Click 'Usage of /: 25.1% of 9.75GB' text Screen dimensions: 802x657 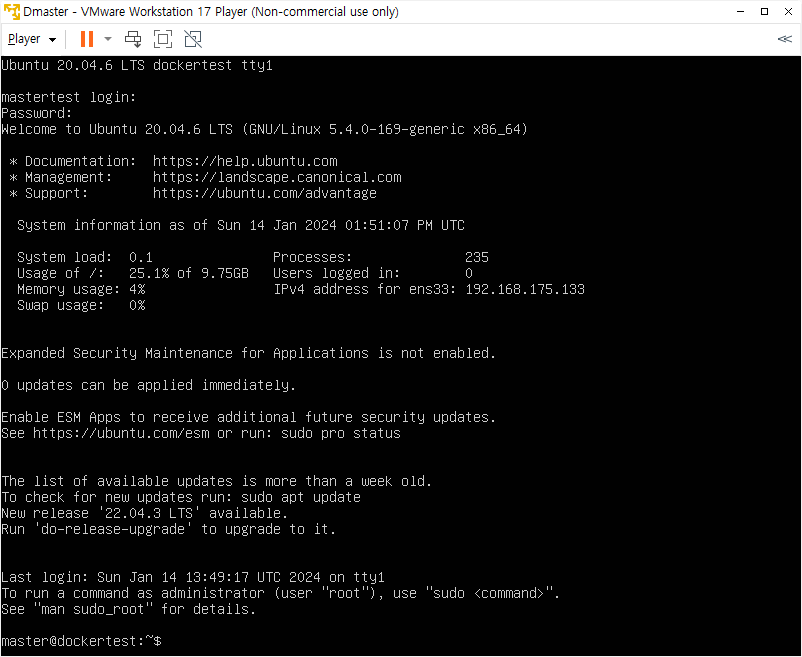(x=132, y=273)
